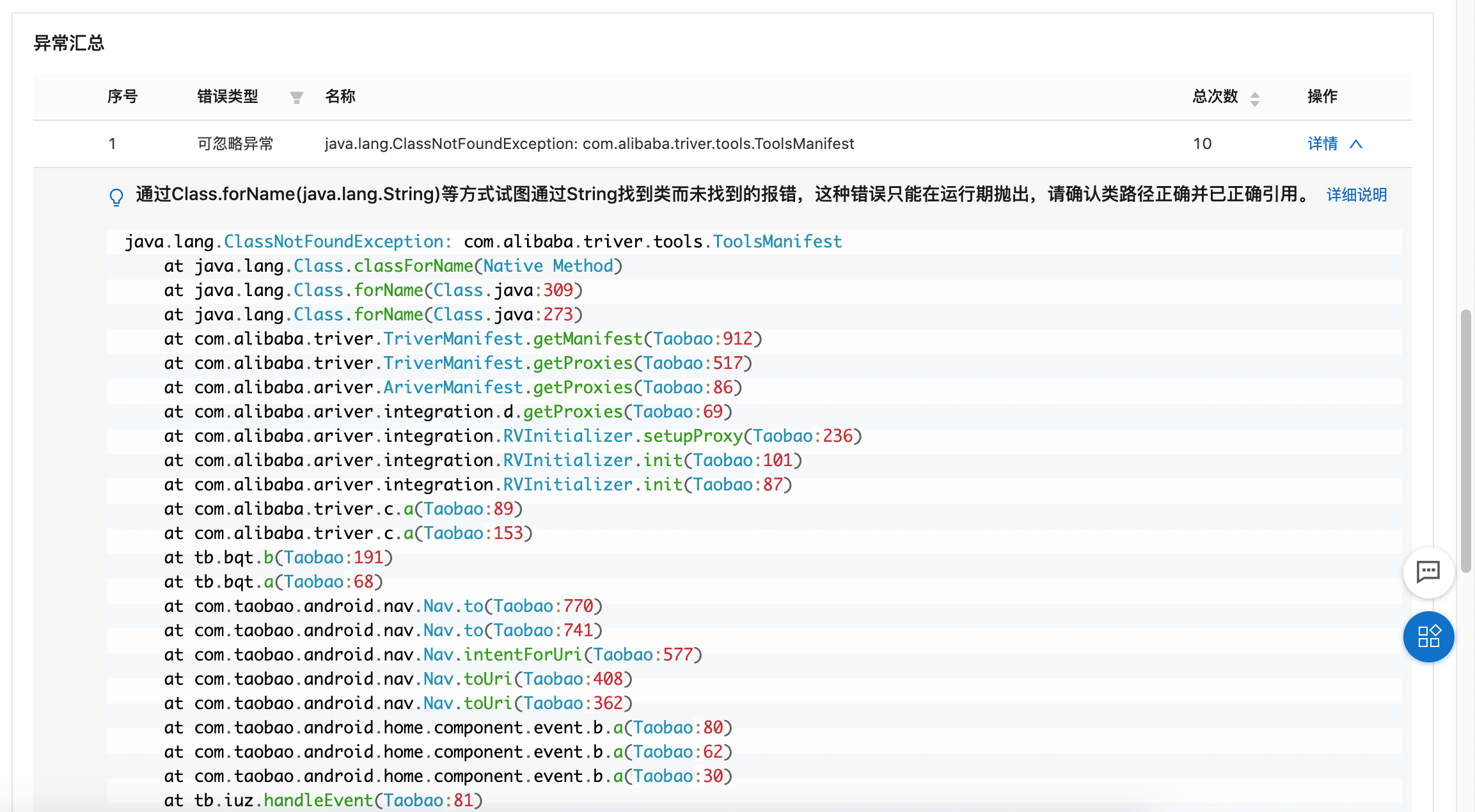Click the Nav.toUri(Taobao:362) line
1475x812 pixels.
[398, 703]
